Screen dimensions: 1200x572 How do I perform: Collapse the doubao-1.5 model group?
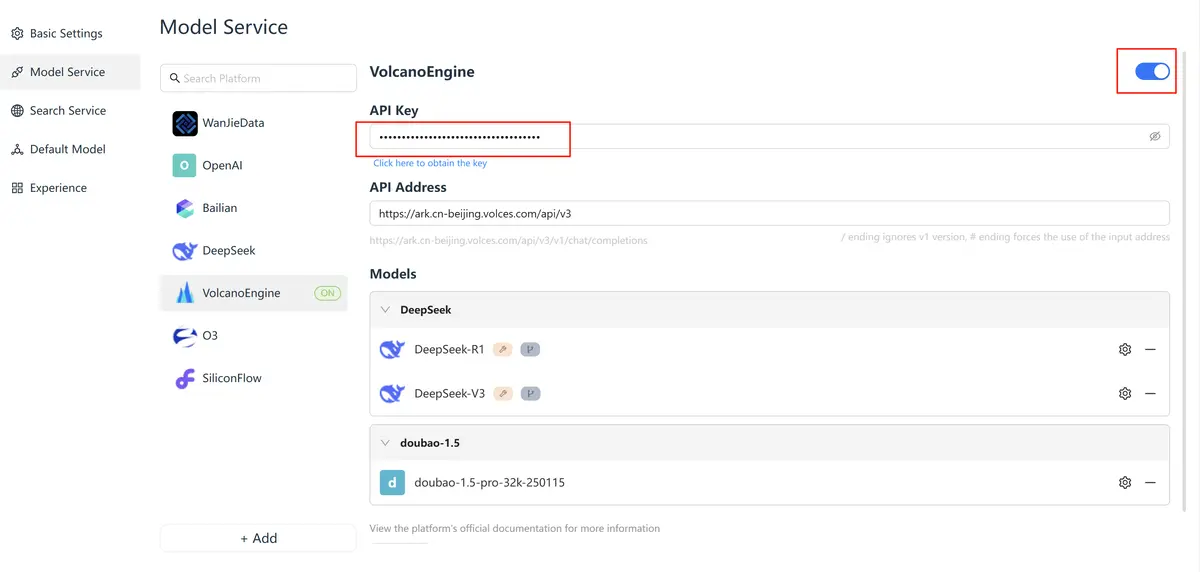click(386, 443)
